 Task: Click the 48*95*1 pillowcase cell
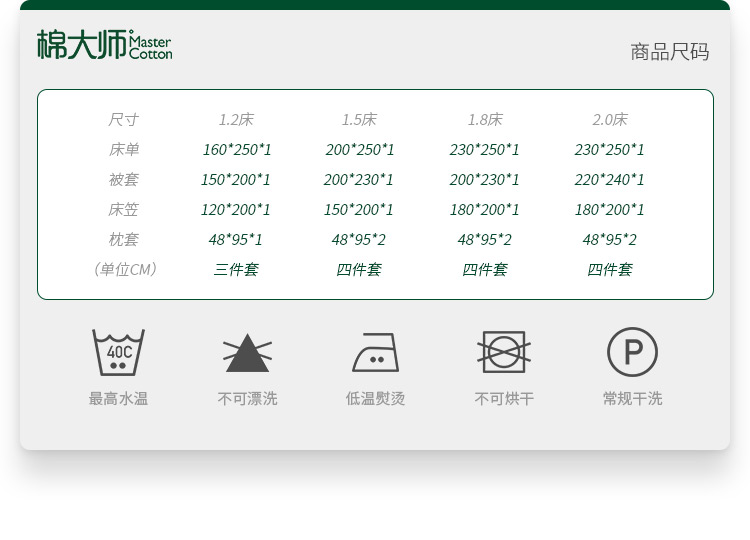tap(235, 239)
